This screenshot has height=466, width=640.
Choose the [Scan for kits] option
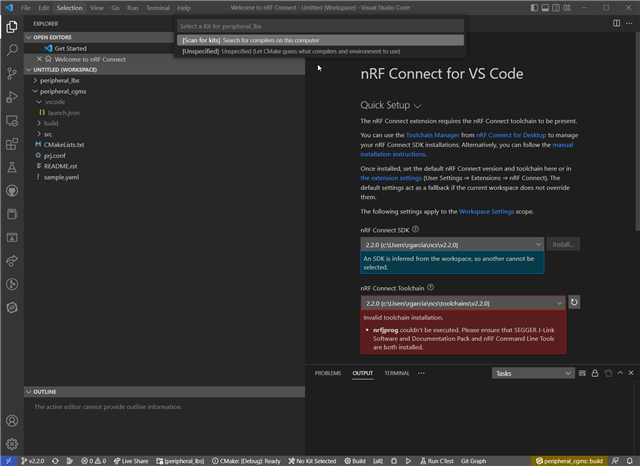tap(320, 40)
